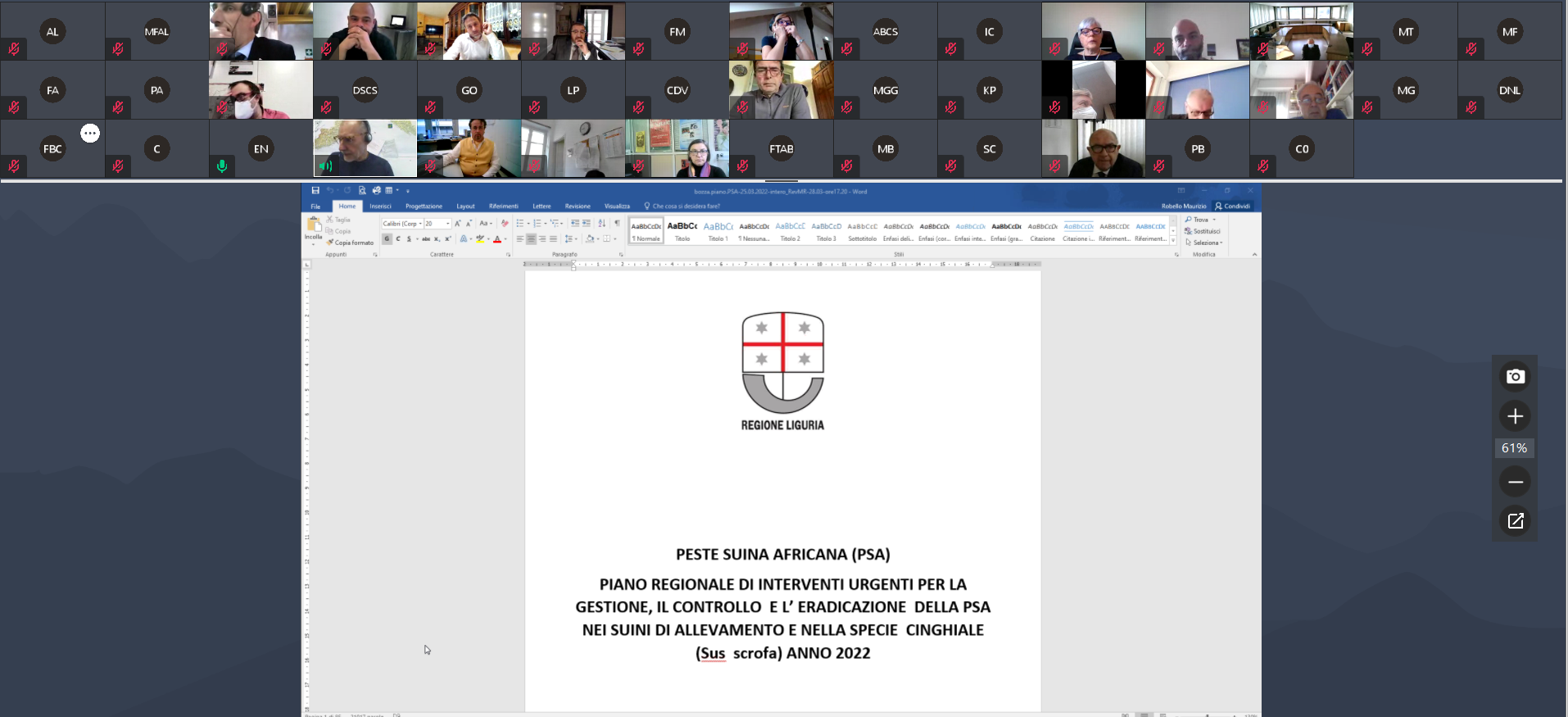Zoom in the shared screen with plus button
The image size is (1568, 717).
point(1516,416)
